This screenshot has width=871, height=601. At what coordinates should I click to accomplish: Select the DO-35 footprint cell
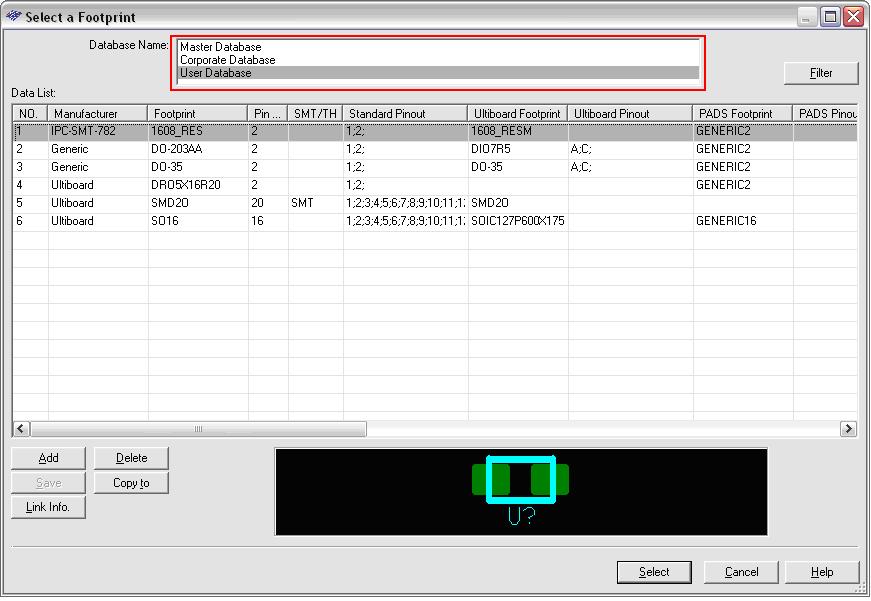[198, 167]
